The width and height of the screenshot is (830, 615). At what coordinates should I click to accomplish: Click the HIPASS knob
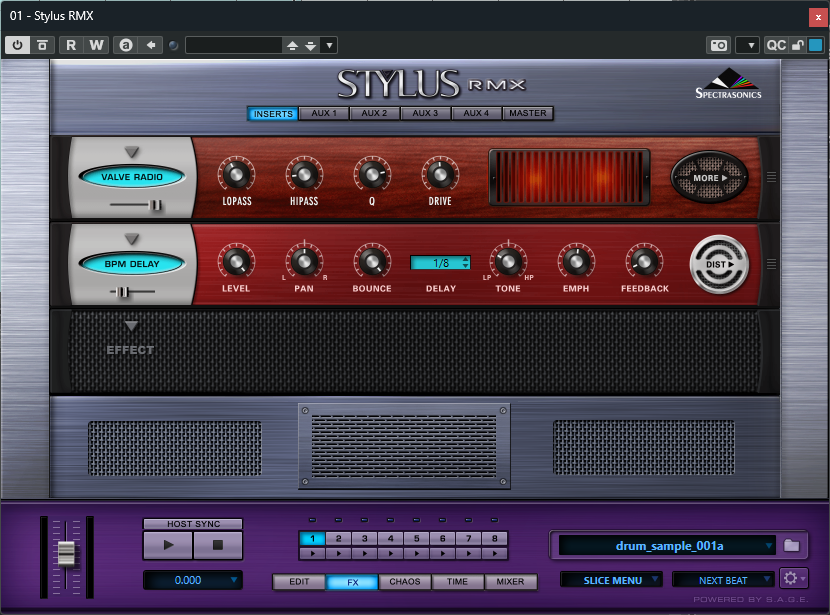[x=304, y=174]
